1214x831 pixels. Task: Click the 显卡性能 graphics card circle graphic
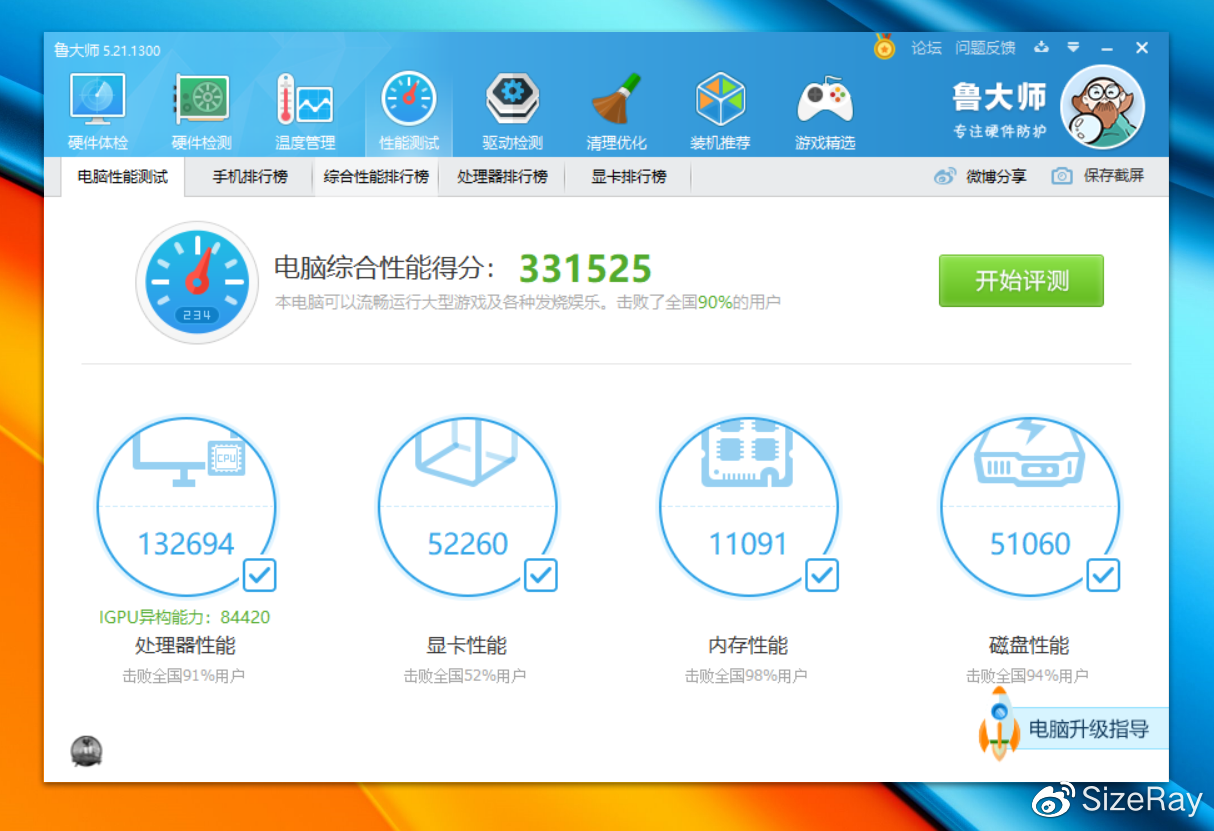[x=467, y=507]
